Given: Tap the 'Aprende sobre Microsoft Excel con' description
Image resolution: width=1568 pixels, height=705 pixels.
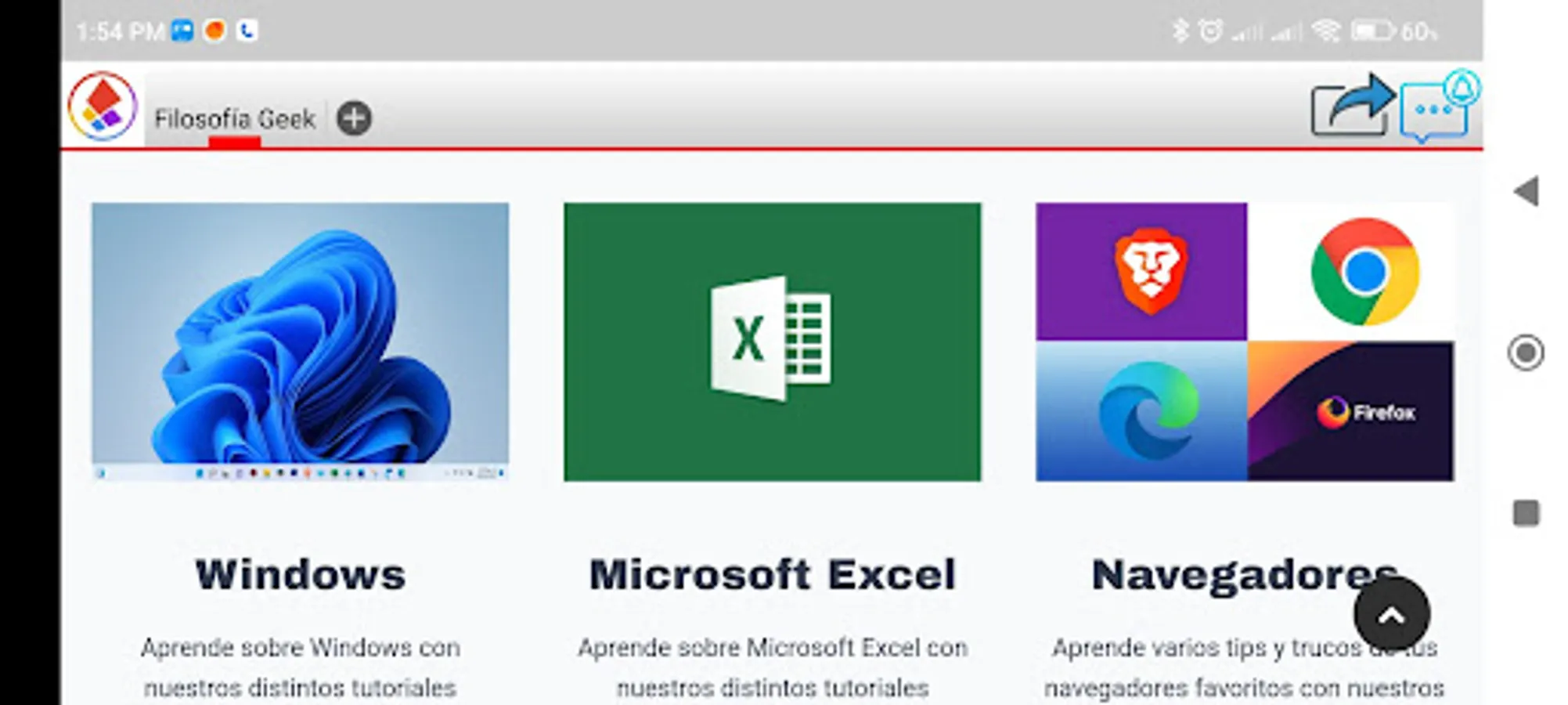Looking at the screenshot, I should [773, 648].
